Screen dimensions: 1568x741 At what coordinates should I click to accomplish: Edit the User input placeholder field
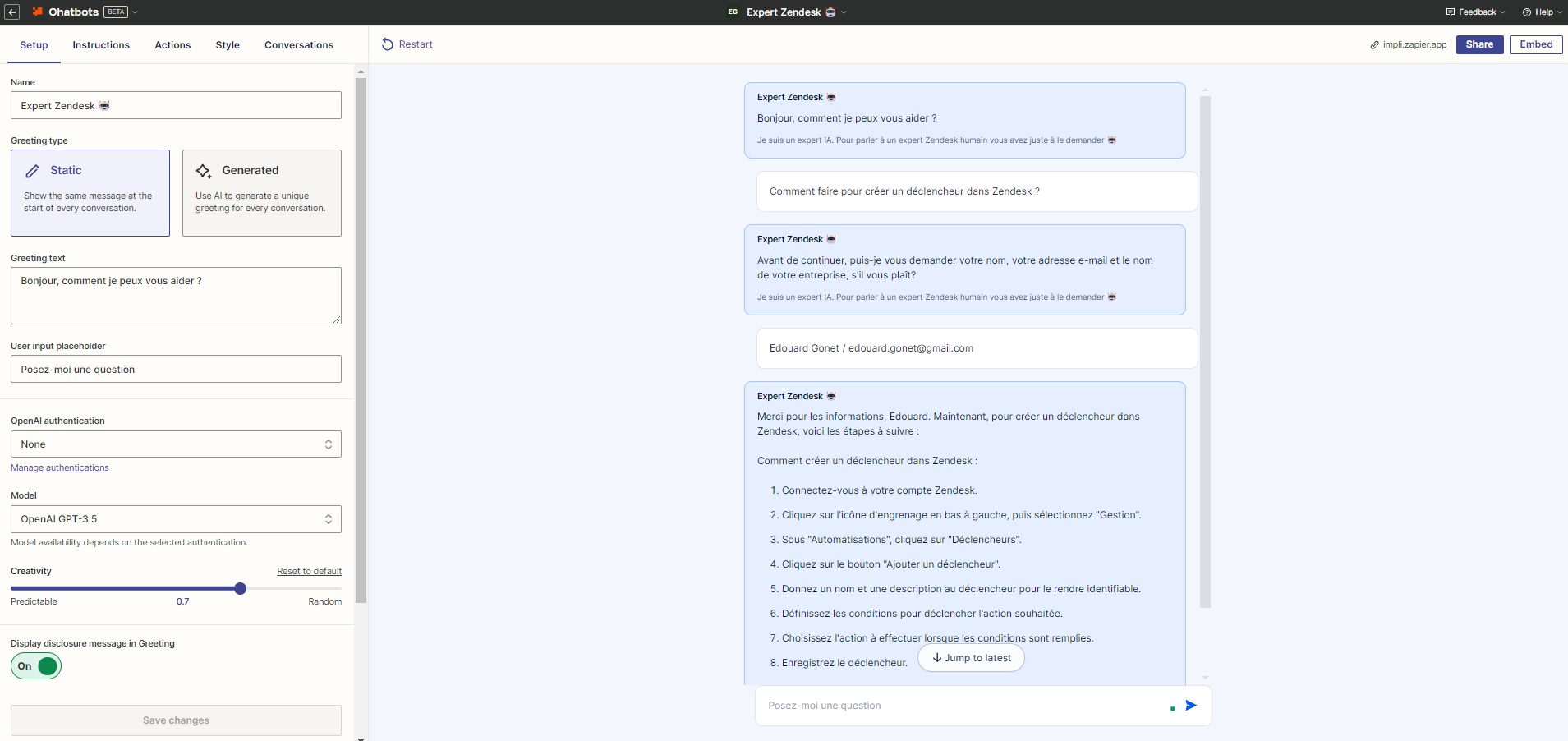(x=176, y=369)
